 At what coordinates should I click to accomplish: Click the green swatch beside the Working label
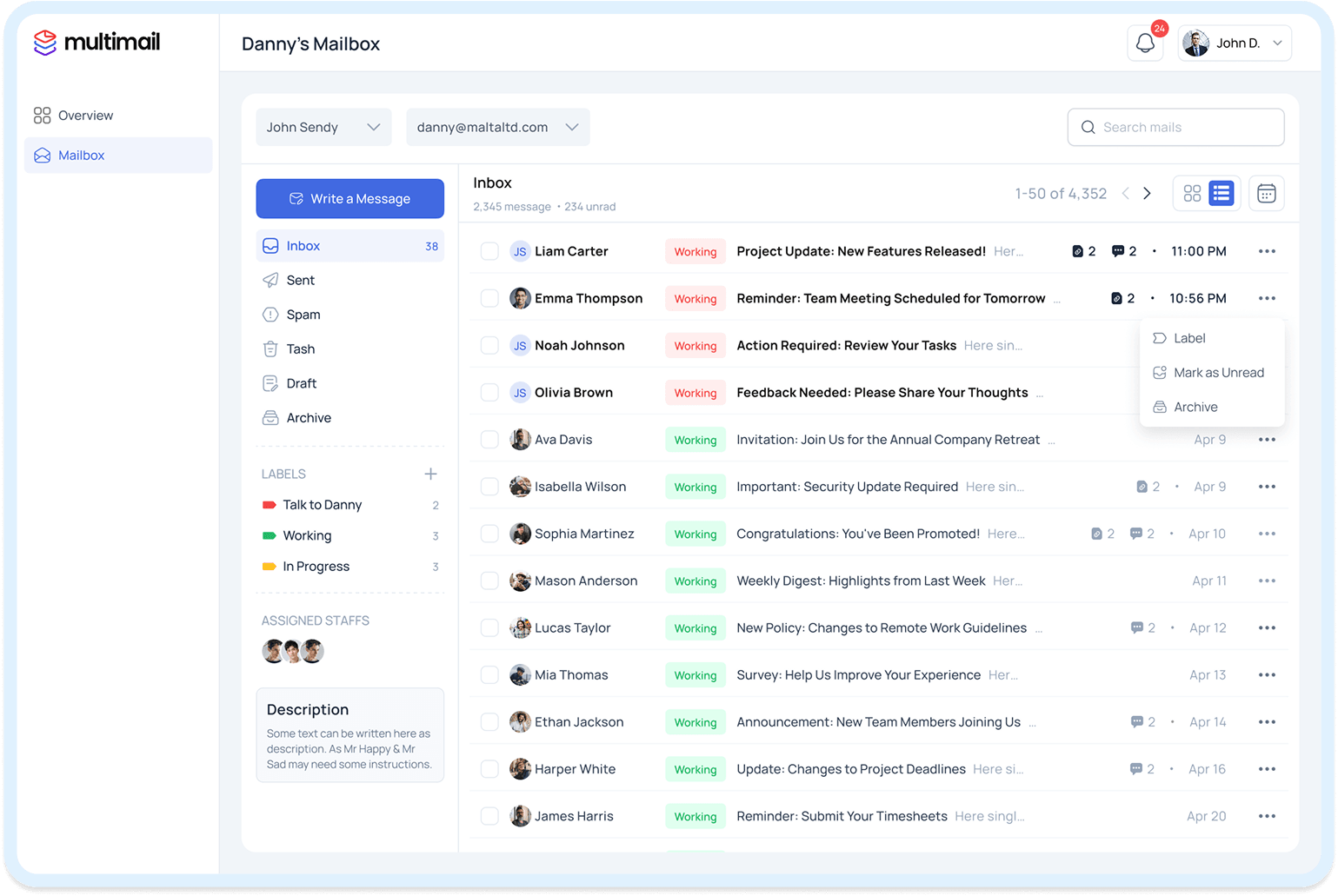(269, 535)
